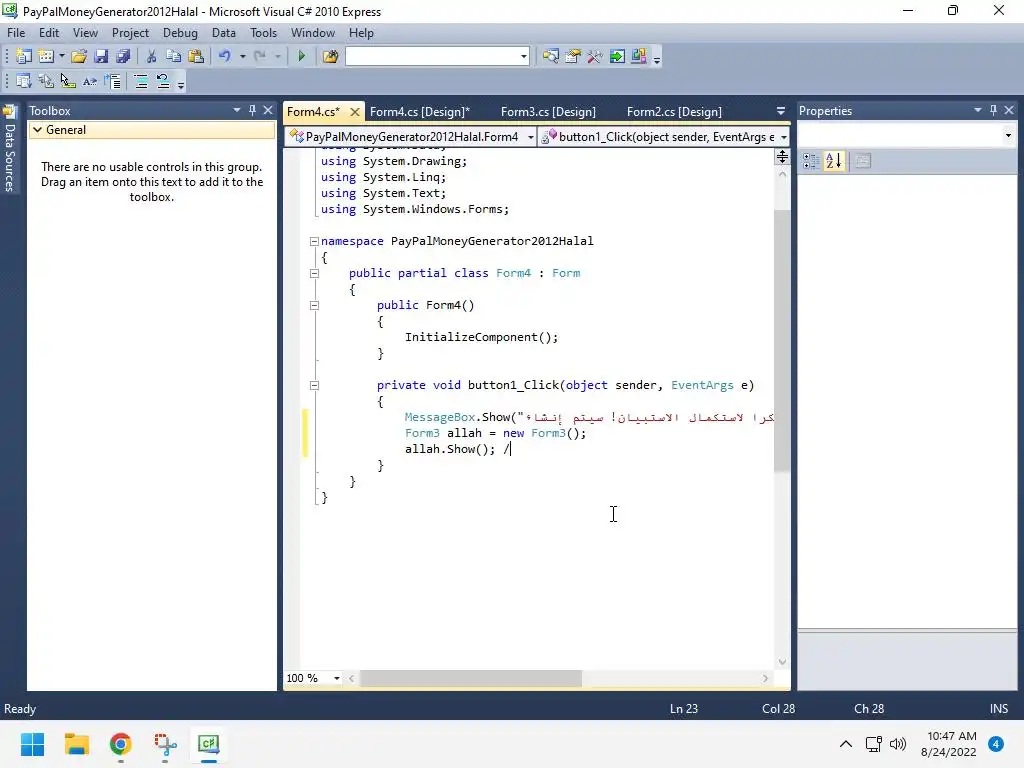1024x768 pixels.
Task: Collapse the General toolbox group
Action: (x=38, y=130)
